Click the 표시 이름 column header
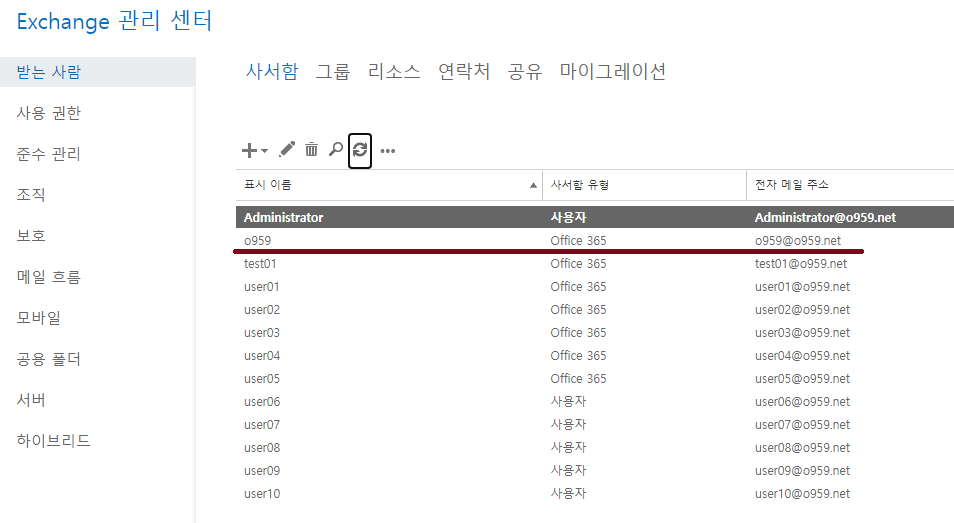The height and width of the screenshot is (523, 954). (389, 185)
